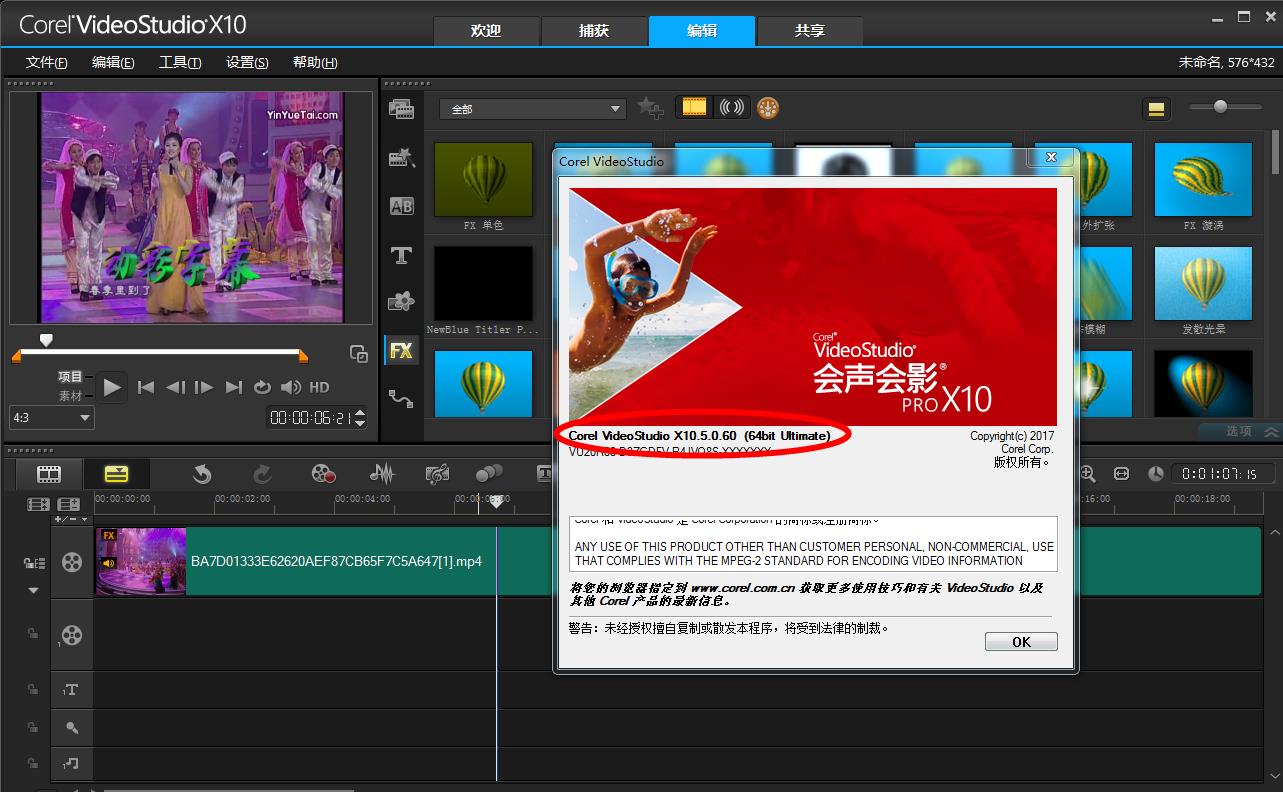The image size is (1283, 792).
Task: Open Record/Capture option reel icon
Action: point(322,474)
